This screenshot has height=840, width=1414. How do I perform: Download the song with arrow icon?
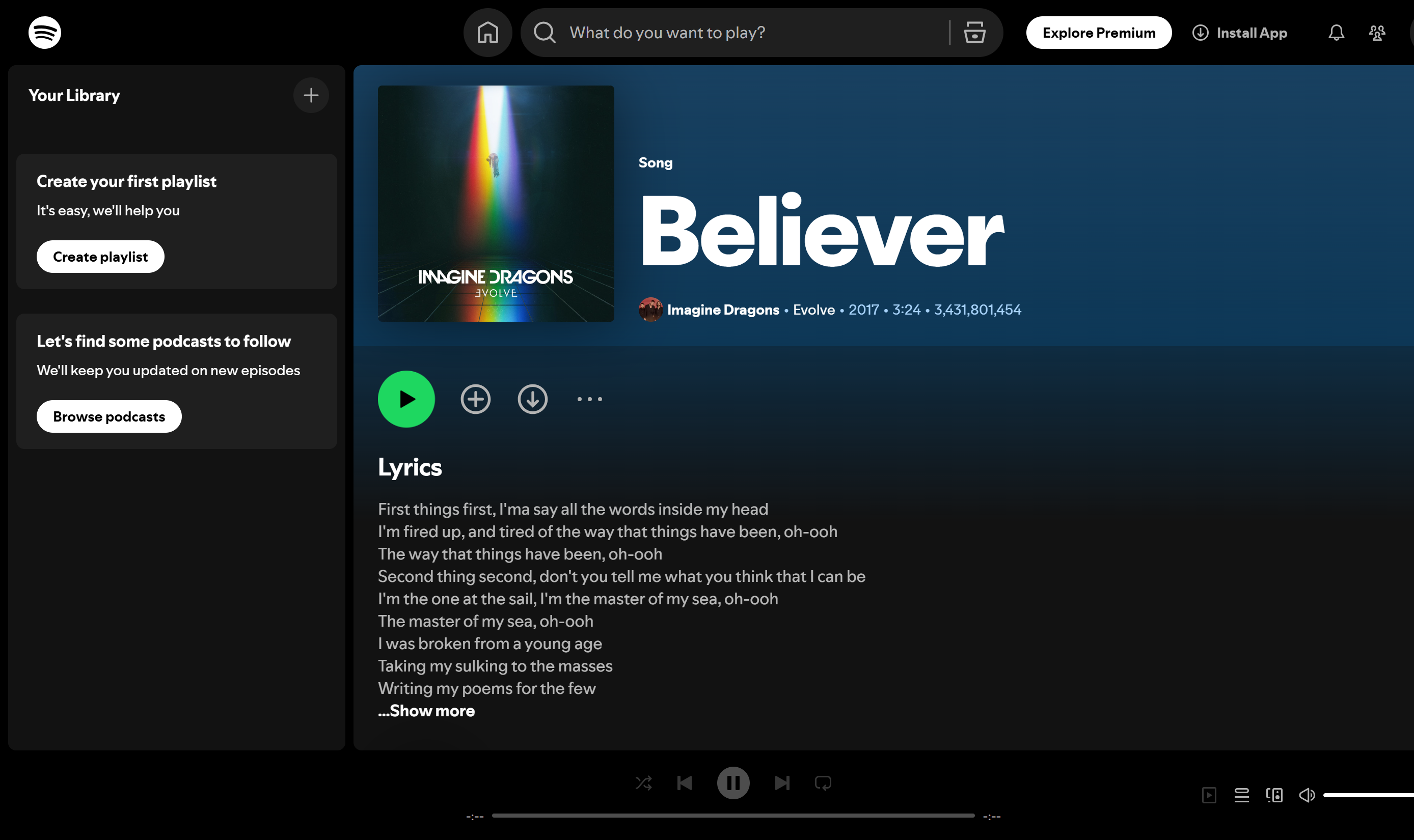532,399
